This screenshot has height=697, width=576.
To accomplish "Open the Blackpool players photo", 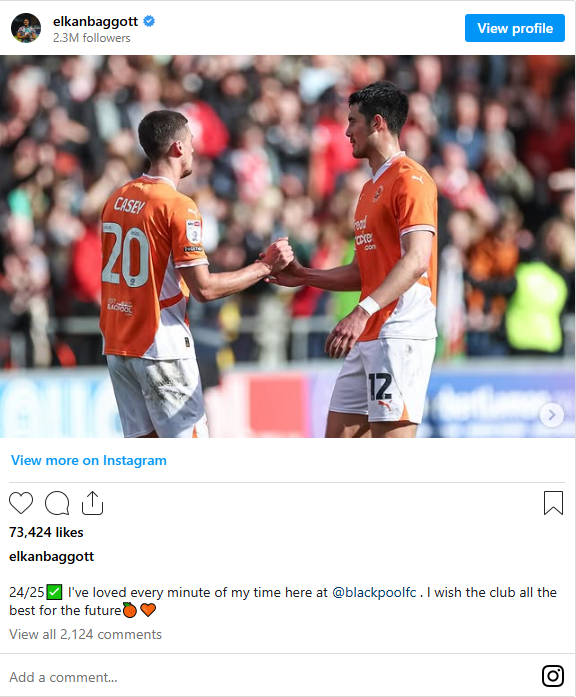I will (x=288, y=246).
